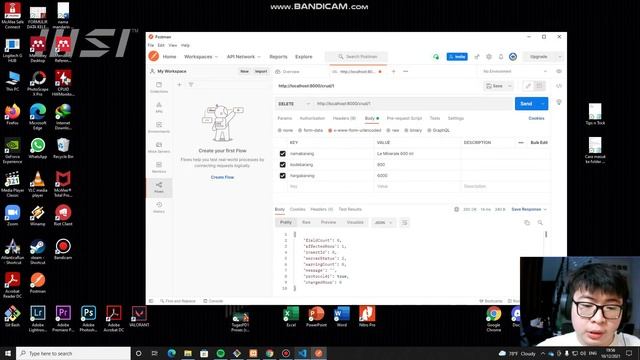Select the raw body type radio
Image resolution: width=640 pixels, height=360 pixels.
tap(388, 130)
